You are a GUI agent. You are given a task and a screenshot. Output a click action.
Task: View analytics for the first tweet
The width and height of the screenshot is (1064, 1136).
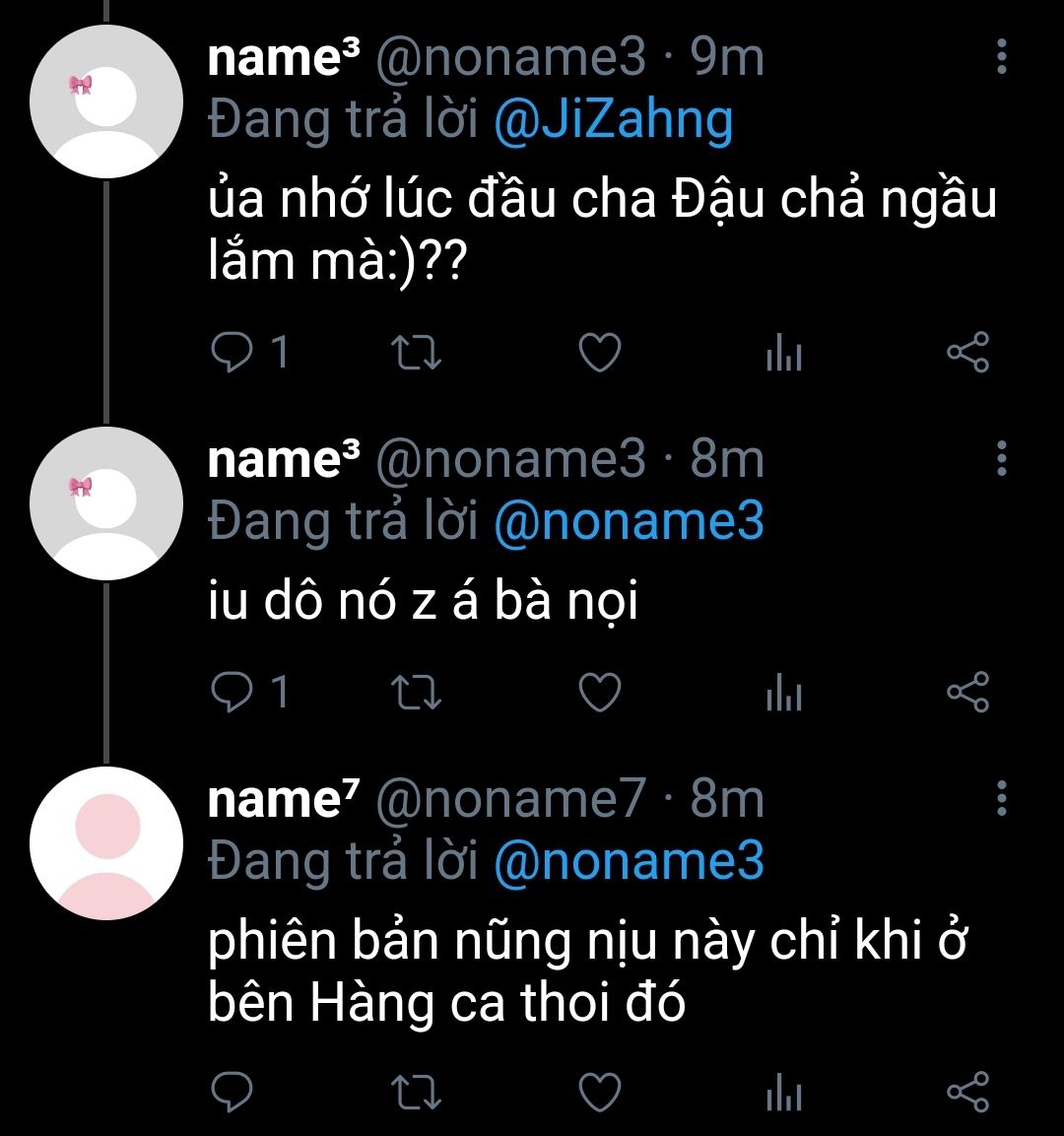click(x=784, y=354)
